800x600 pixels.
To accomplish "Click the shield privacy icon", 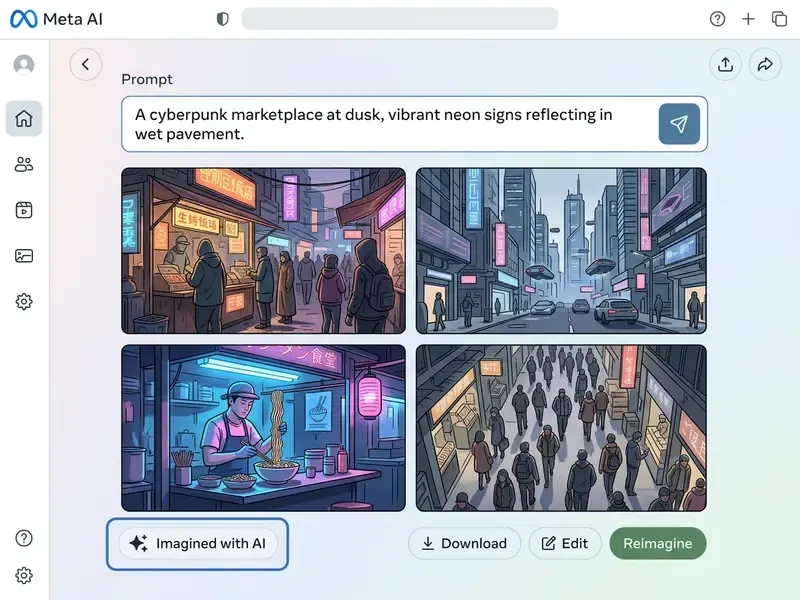I will [x=222, y=19].
